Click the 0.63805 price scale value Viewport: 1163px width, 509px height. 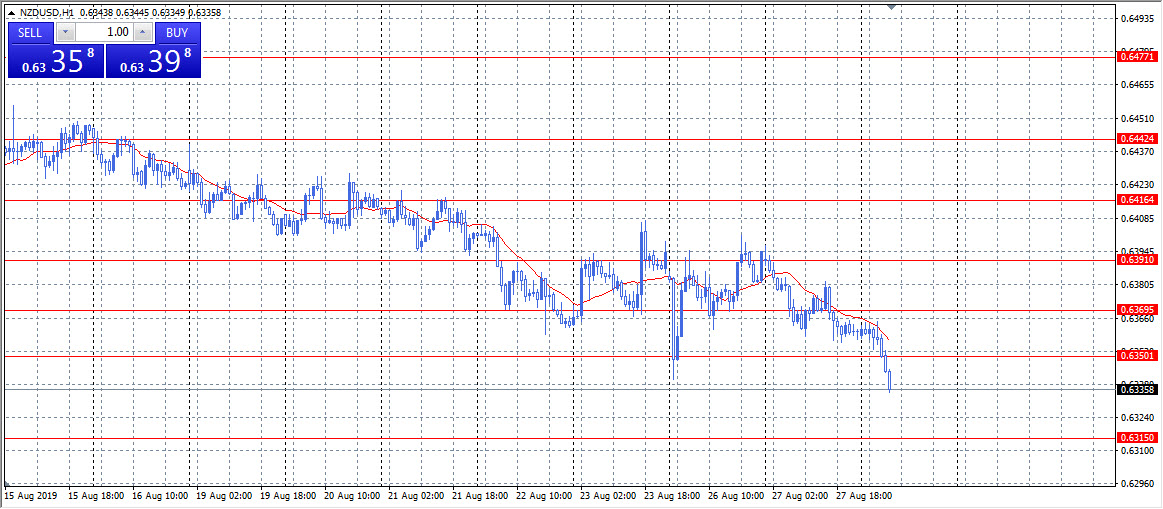[1136, 285]
